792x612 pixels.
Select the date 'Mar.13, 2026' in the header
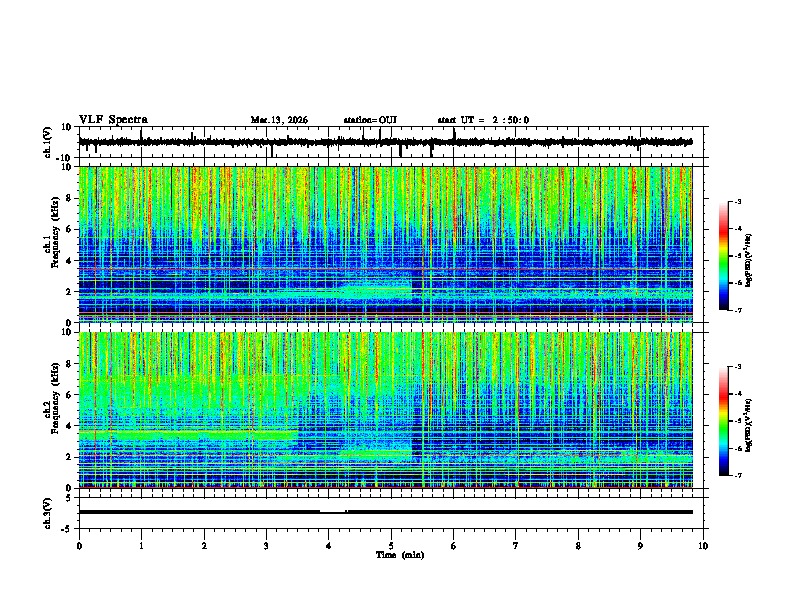pyautogui.click(x=279, y=120)
